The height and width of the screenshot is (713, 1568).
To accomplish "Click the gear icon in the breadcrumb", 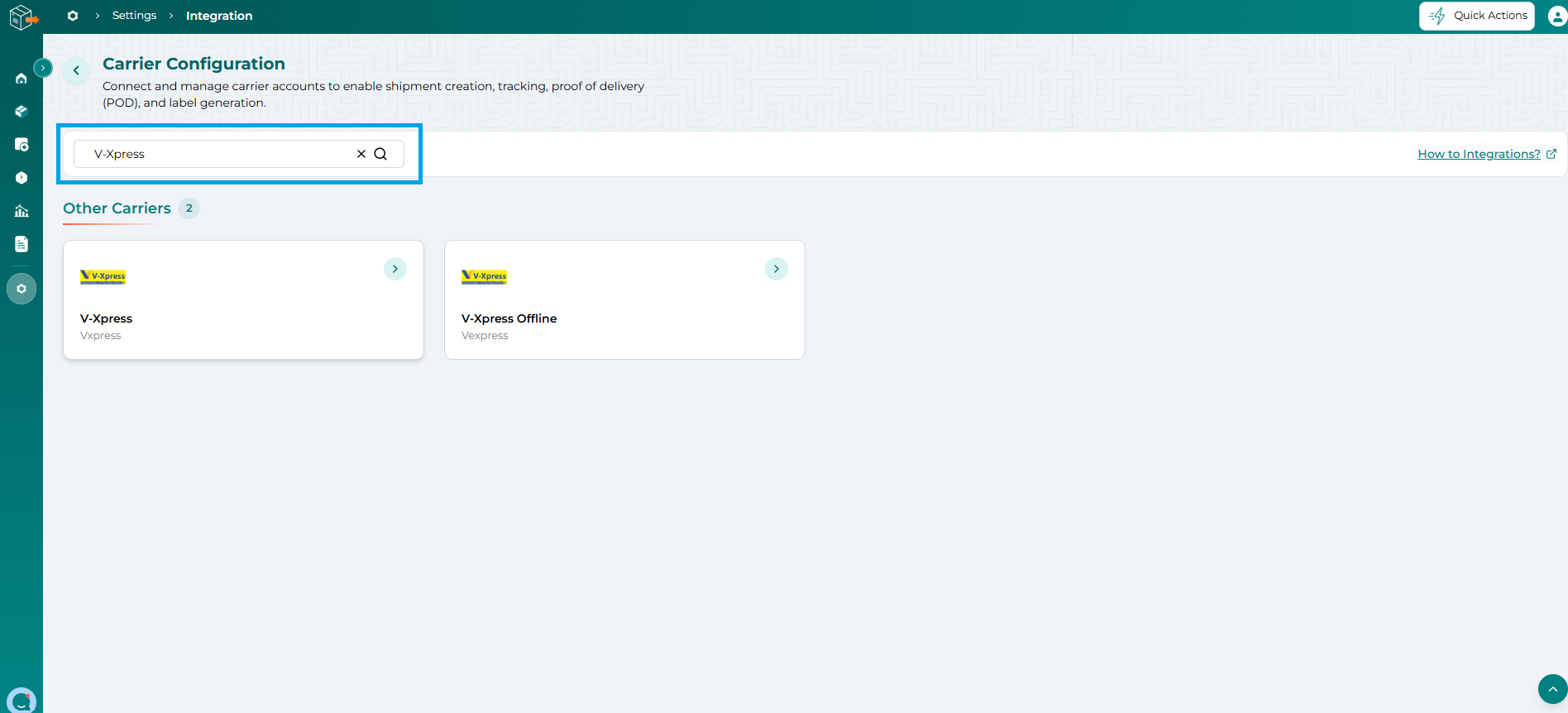I will click(73, 16).
